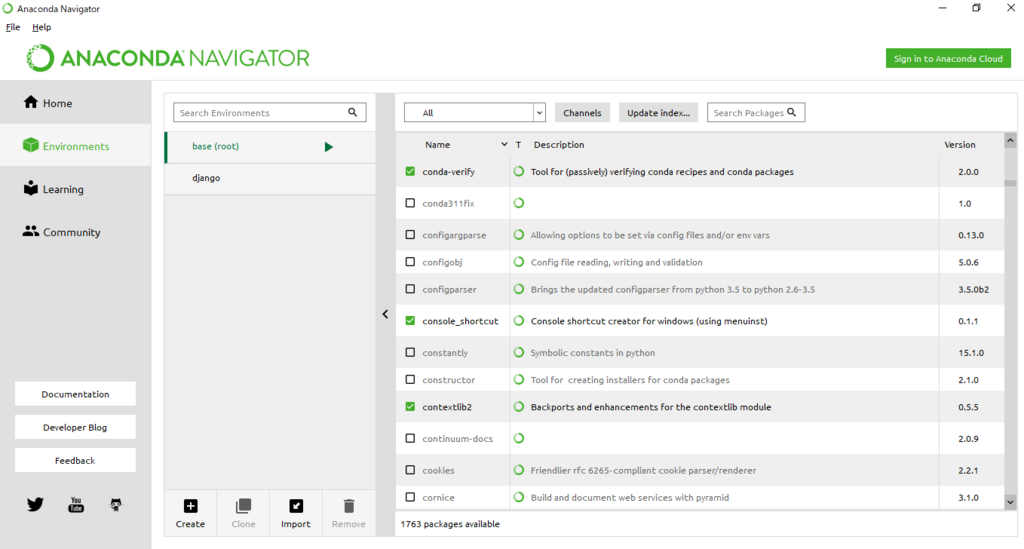Click Sign in to Anaconda Cloud
The width and height of the screenshot is (1024, 549).
point(948,58)
